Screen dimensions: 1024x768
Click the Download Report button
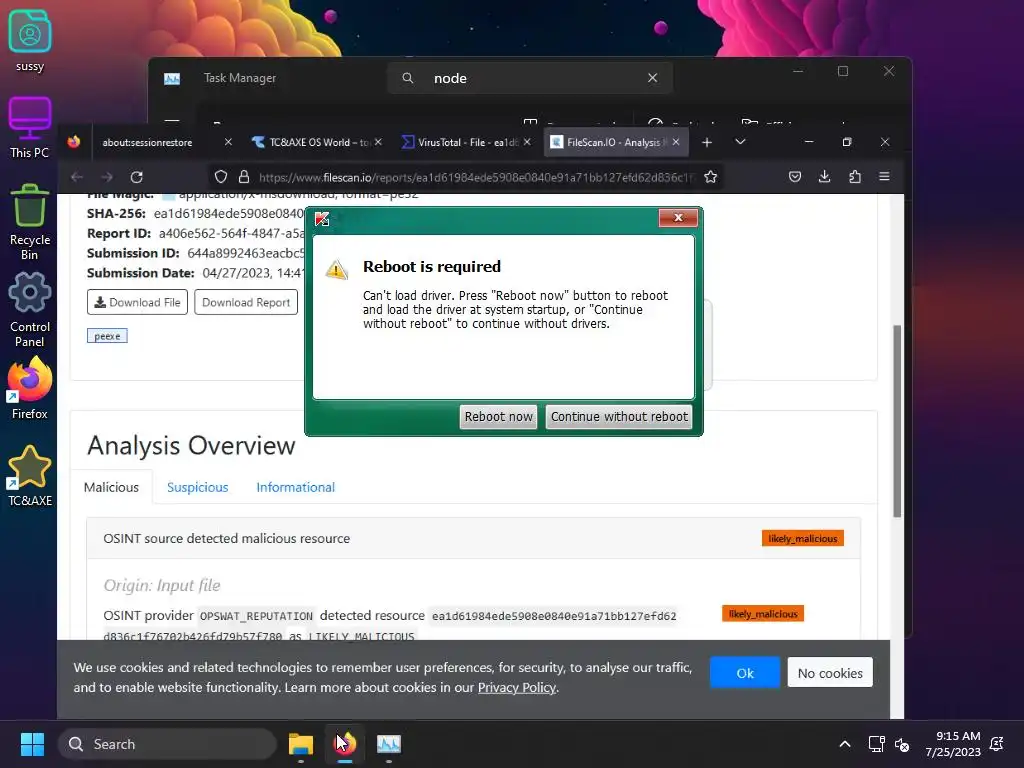[x=246, y=302]
